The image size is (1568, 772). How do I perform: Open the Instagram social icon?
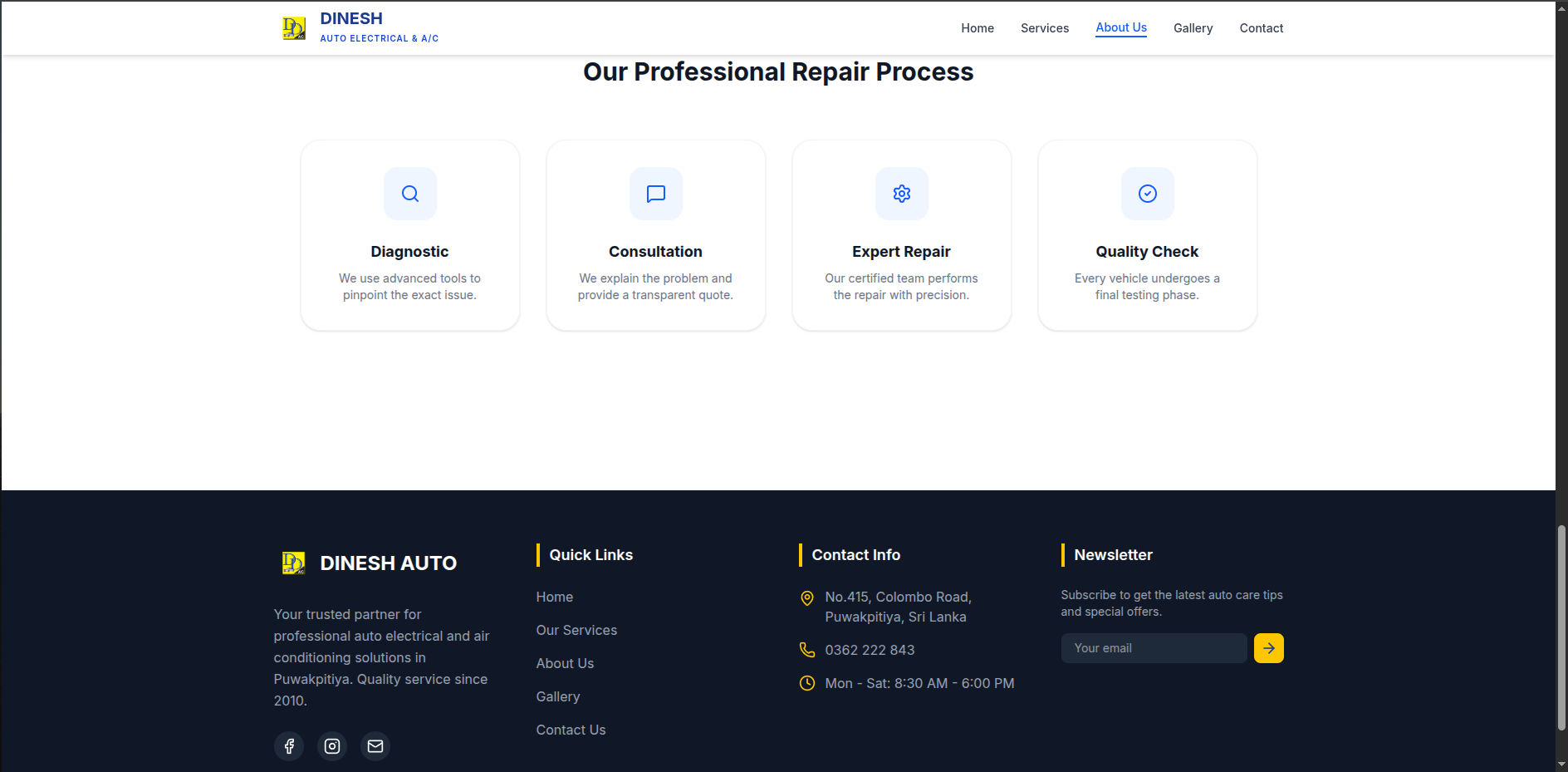click(x=332, y=746)
